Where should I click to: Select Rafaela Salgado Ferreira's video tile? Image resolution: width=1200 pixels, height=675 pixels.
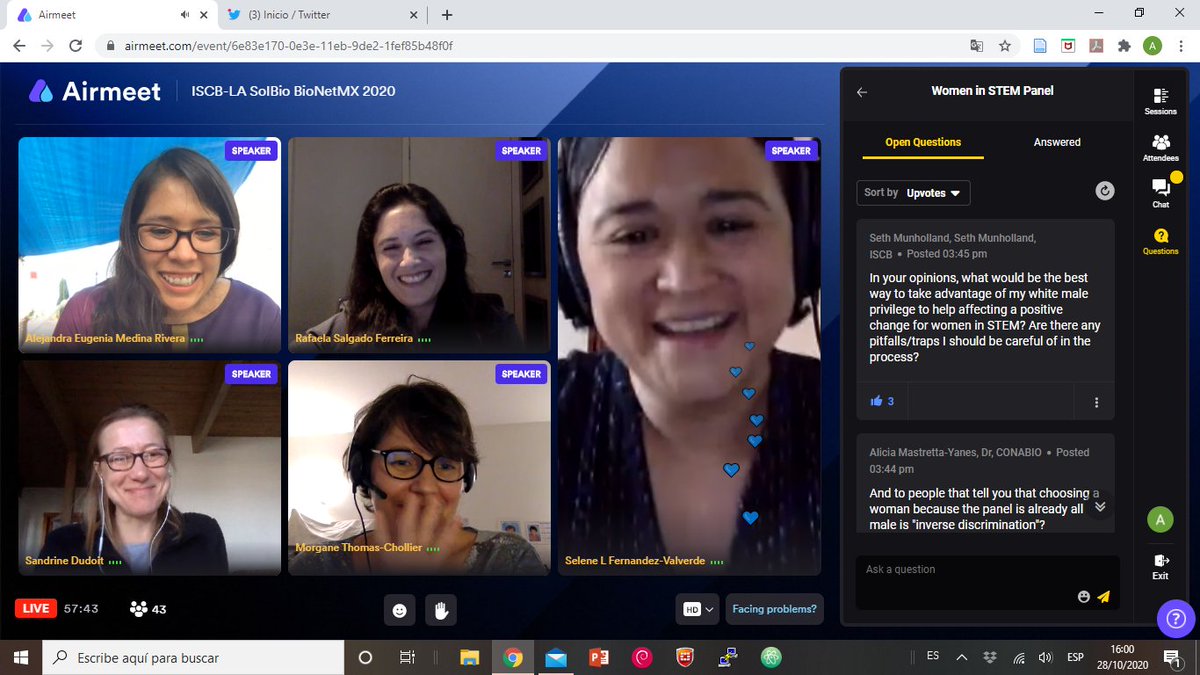[x=419, y=246]
